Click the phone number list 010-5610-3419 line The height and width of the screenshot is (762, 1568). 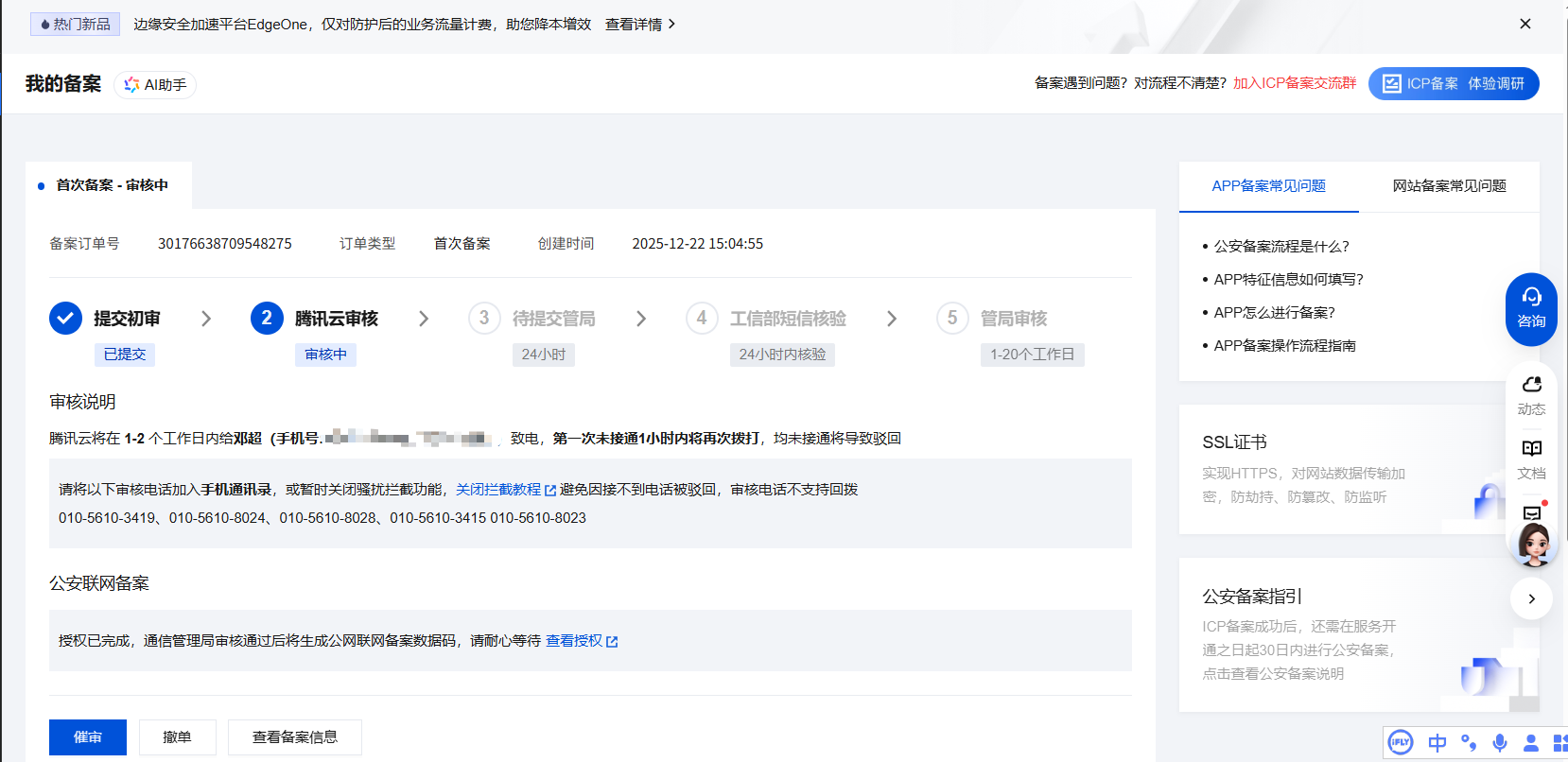point(322,518)
